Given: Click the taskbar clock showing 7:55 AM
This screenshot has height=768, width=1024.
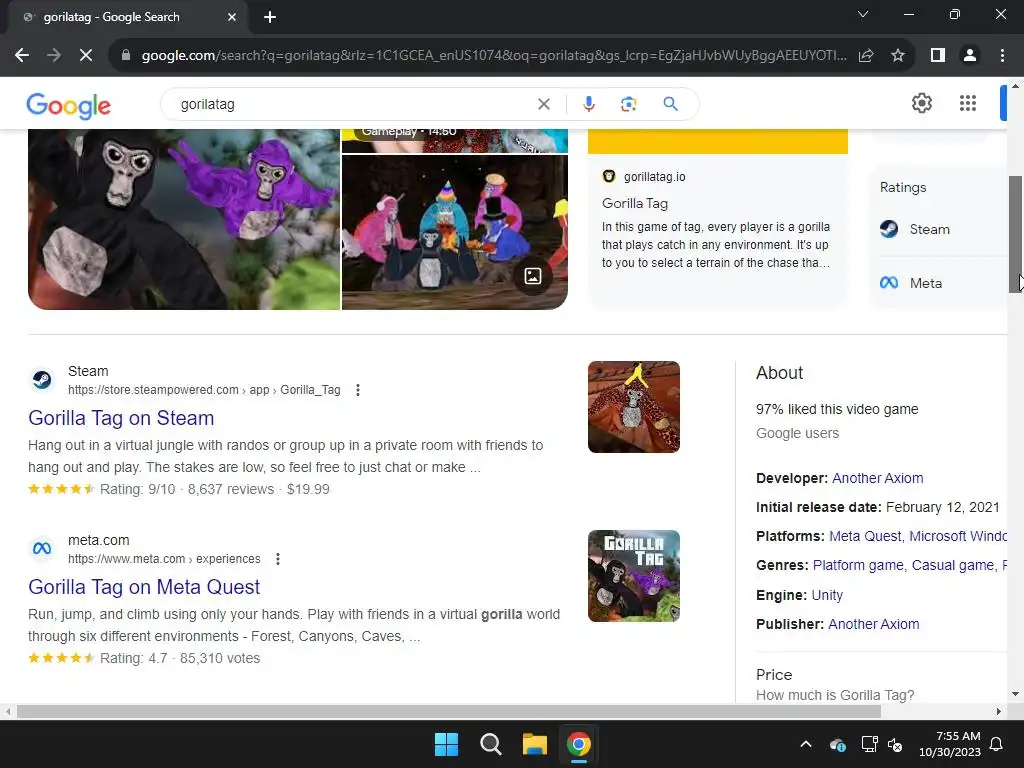Looking at the screenshot, I should [950, 744].
